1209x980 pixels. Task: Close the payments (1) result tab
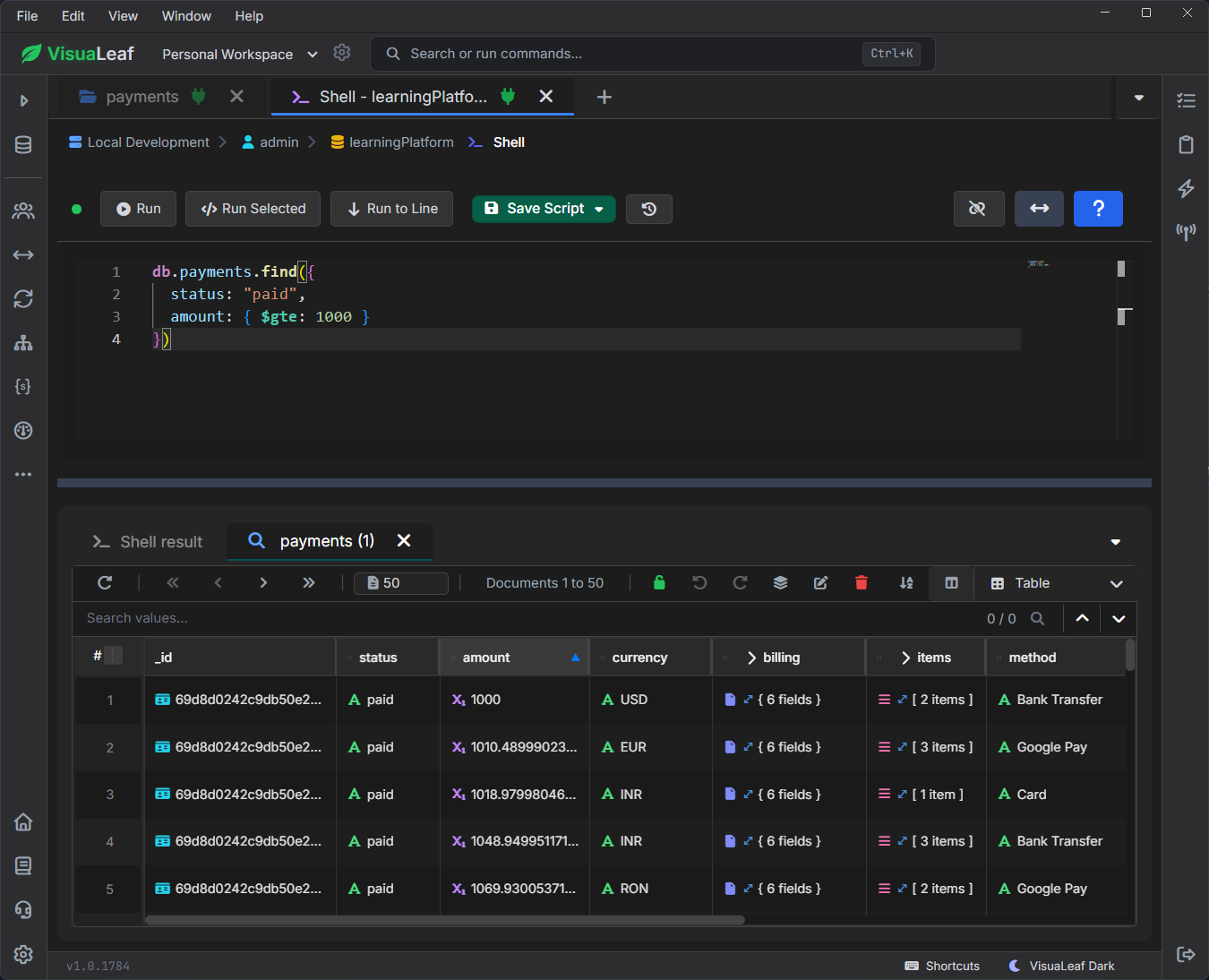[404, 540]
